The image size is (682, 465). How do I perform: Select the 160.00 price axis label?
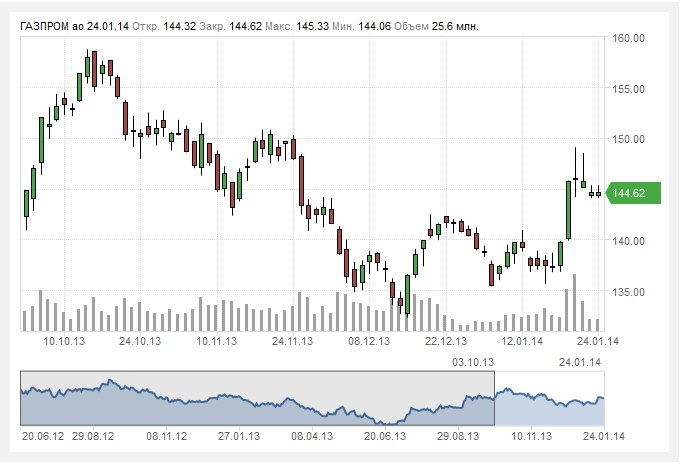click(x=629, y=38)
